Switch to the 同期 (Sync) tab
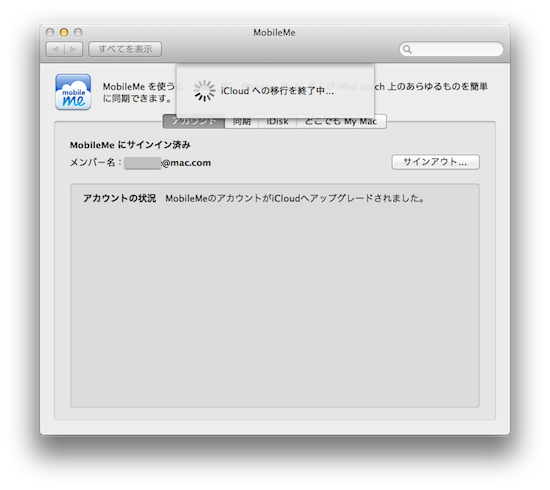The height and width of the screenshot is (490, 550). [x=242, y=122]
